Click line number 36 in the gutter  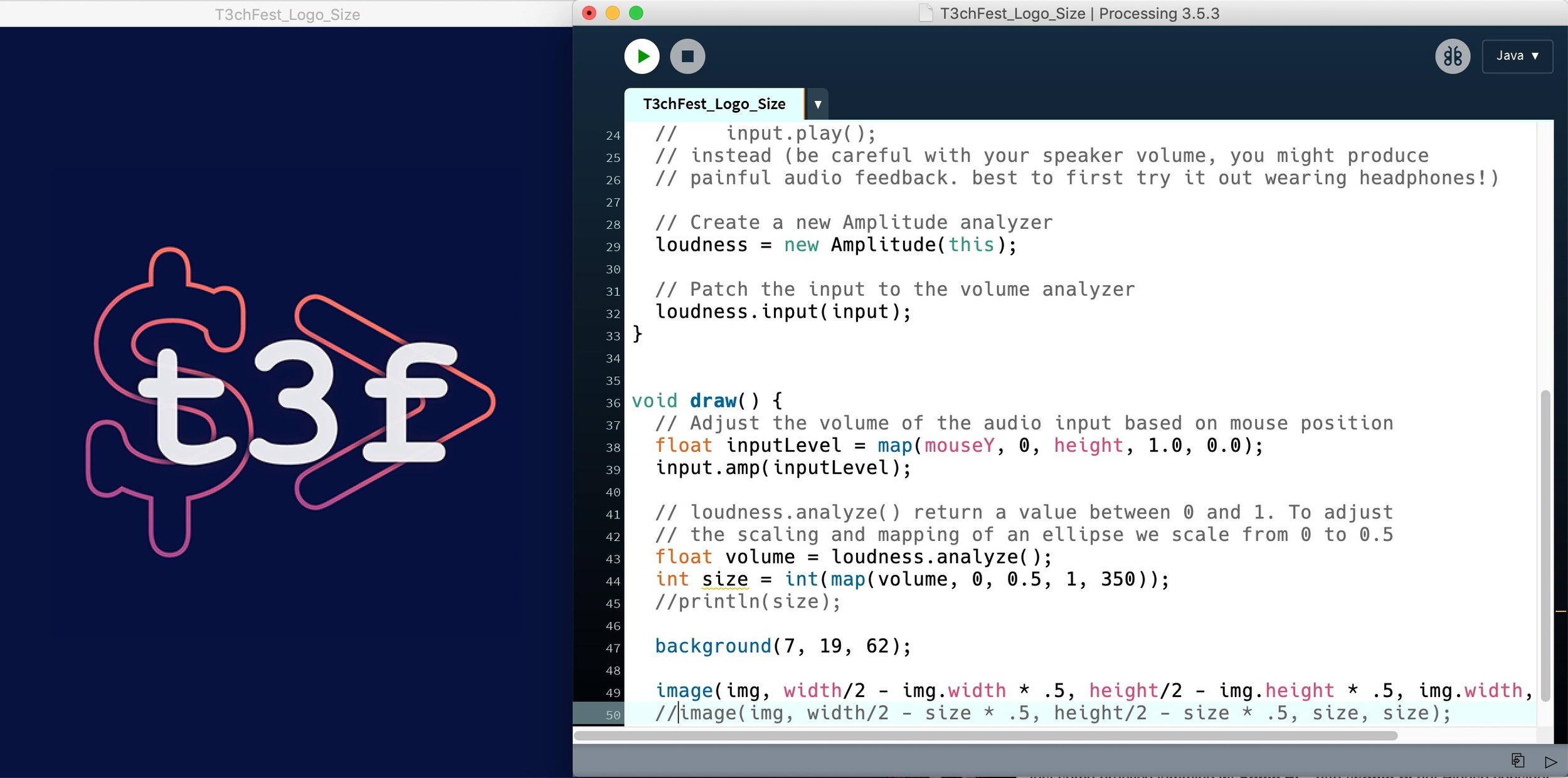click(x=613, y=403)
